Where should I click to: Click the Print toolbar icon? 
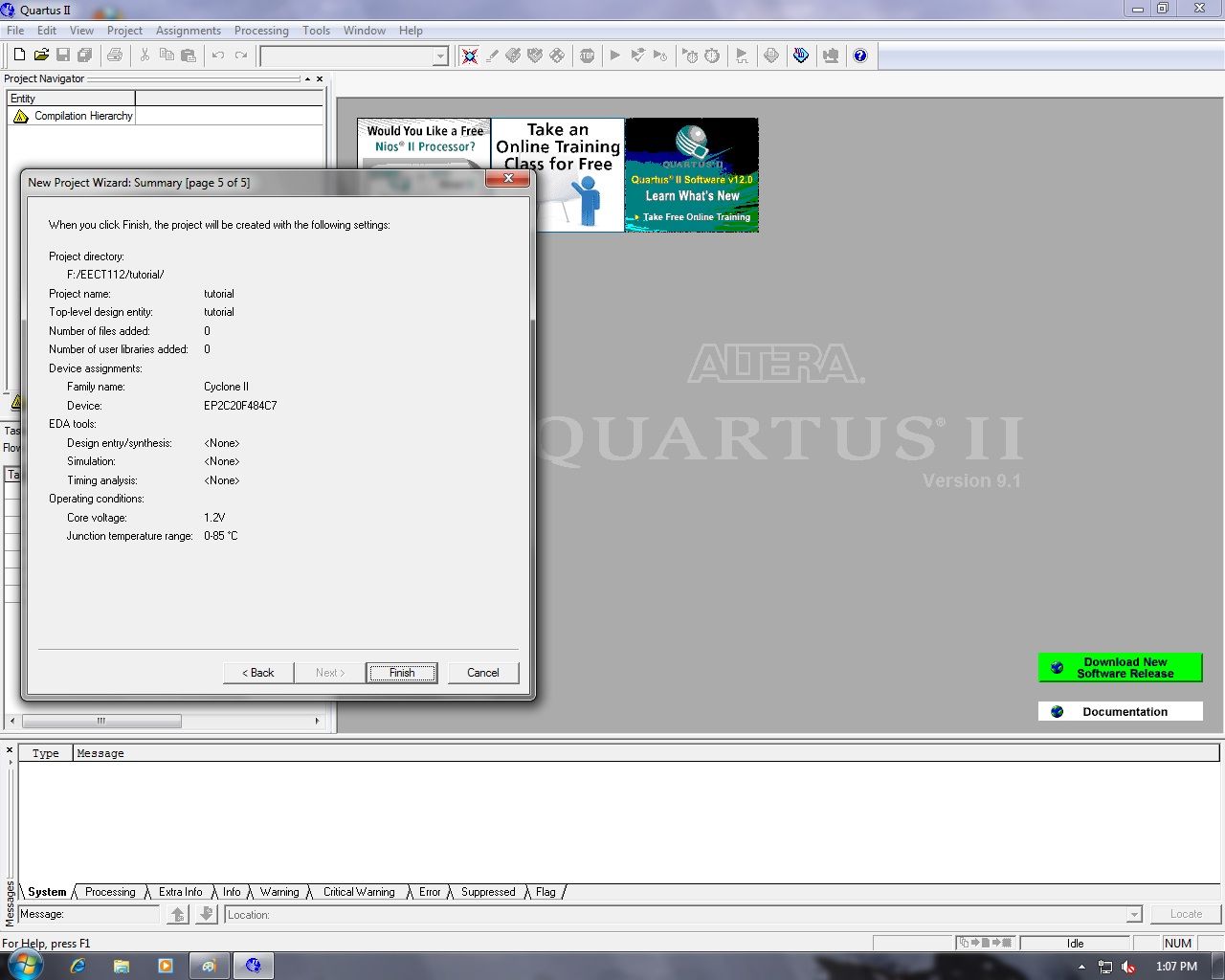(115, 55)
